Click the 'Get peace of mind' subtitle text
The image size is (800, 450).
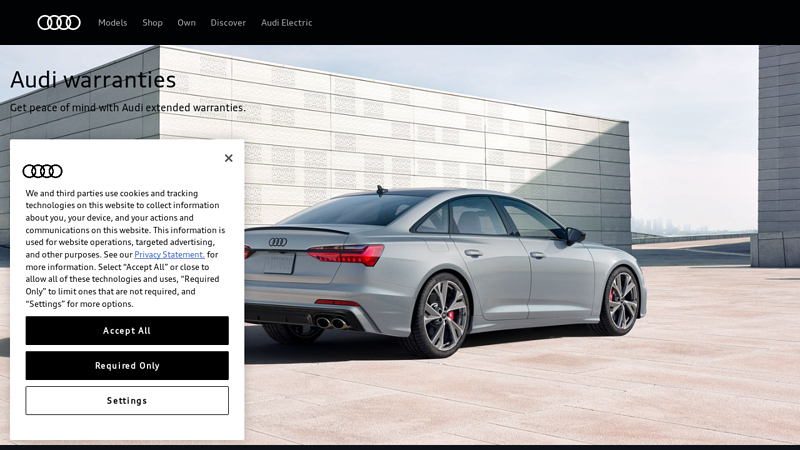click(128, 108)
